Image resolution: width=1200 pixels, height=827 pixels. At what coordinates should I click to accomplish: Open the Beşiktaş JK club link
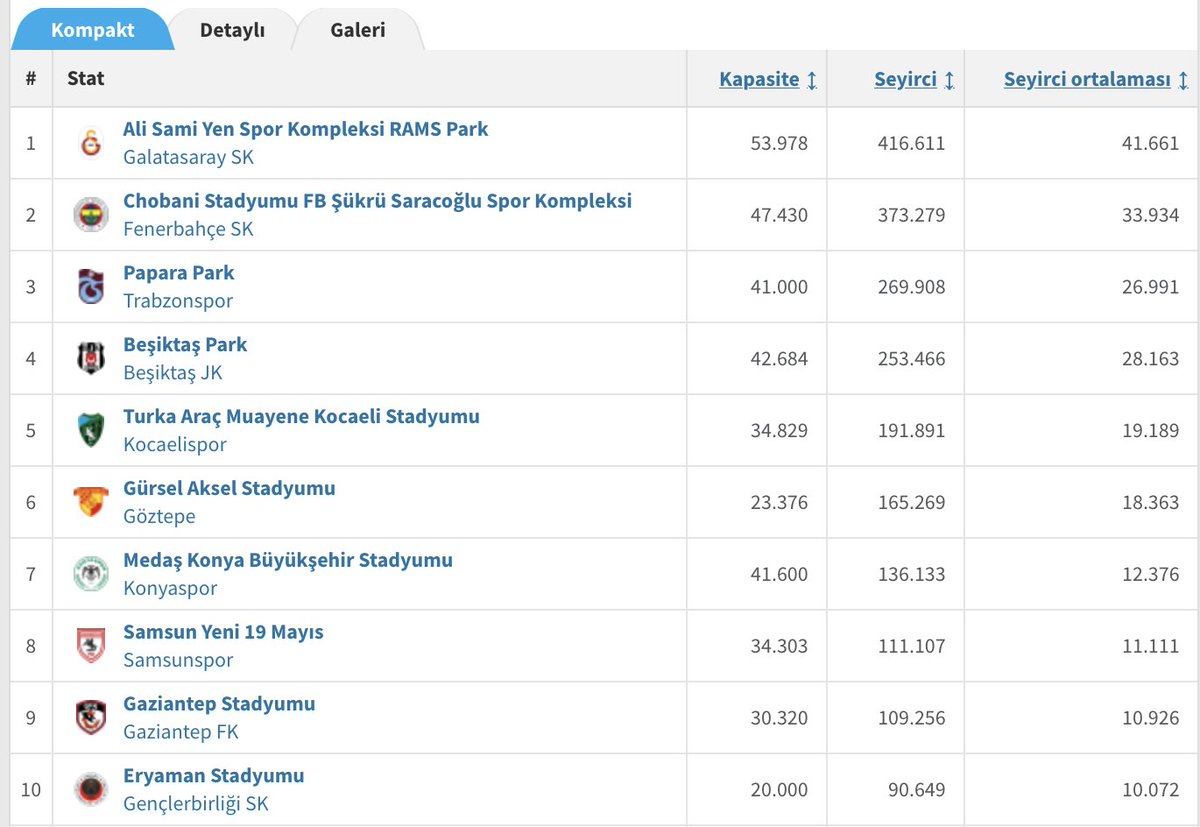pyautogui.click(x=173, y=373)
